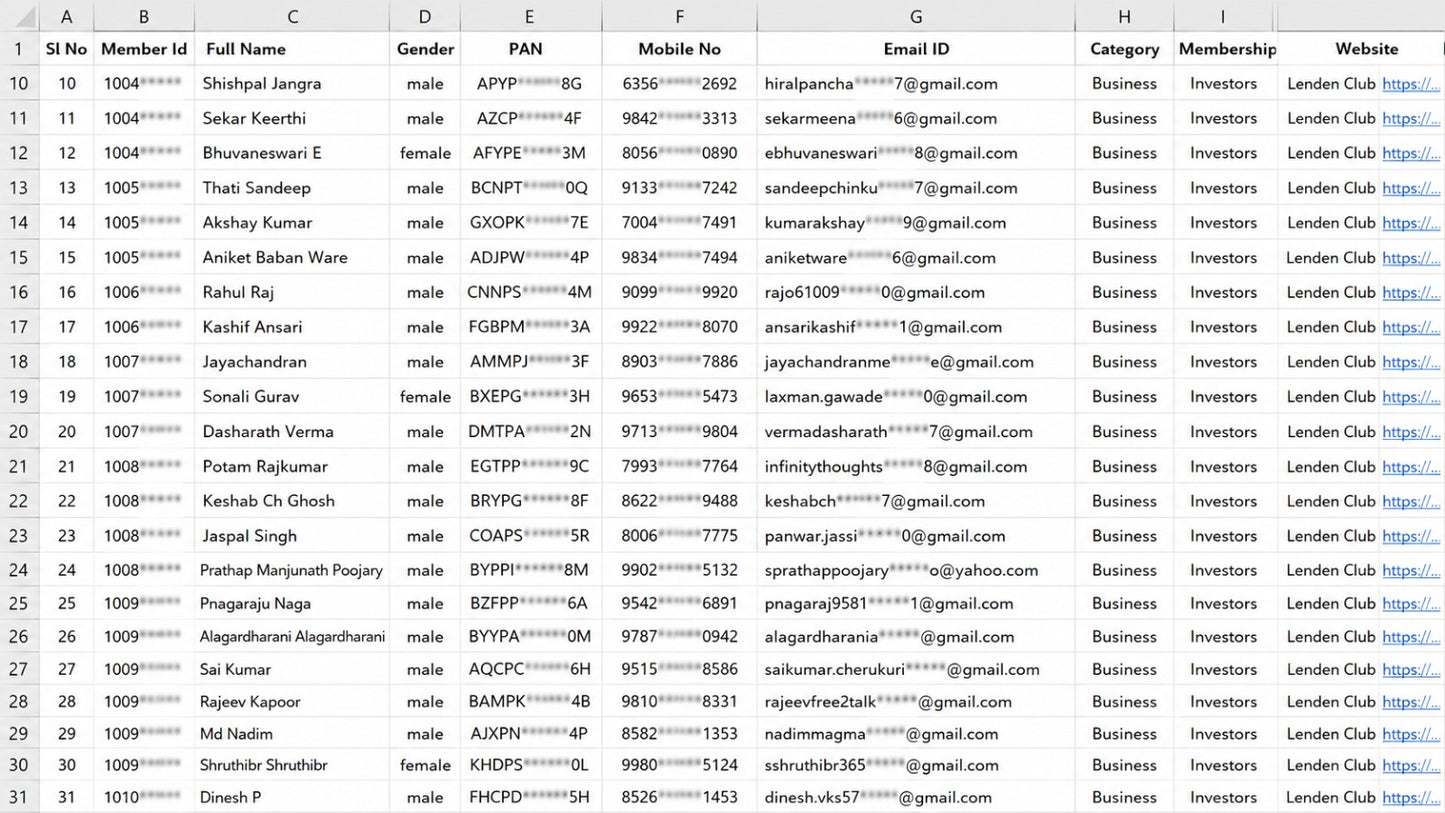The height and width of the screenshot is (813, 1445).
Task: Select the 'Keshab Ch Ghosh' name cell
Action: (x=292, y=501)
